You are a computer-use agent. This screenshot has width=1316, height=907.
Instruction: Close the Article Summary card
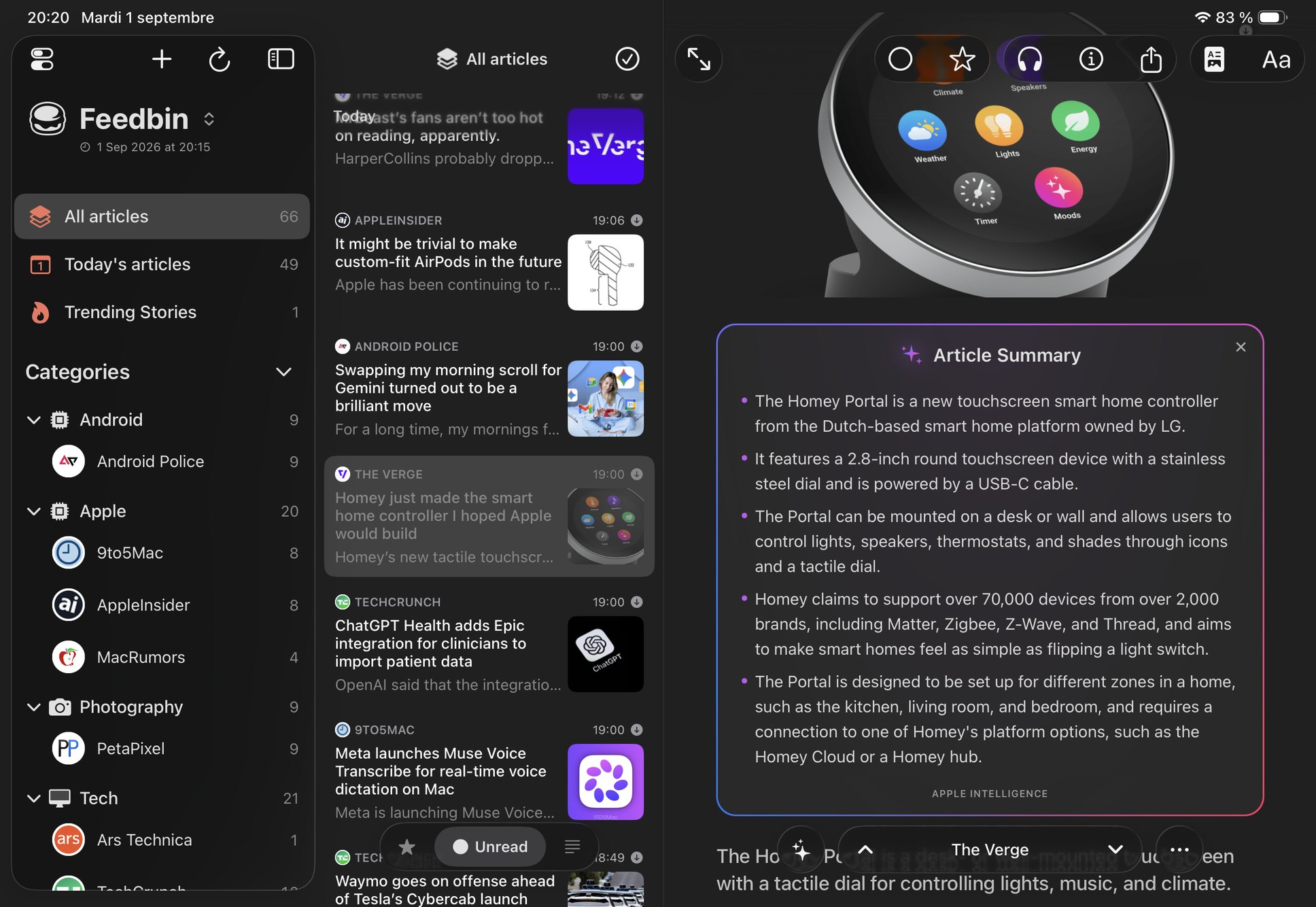[1241, 347]
